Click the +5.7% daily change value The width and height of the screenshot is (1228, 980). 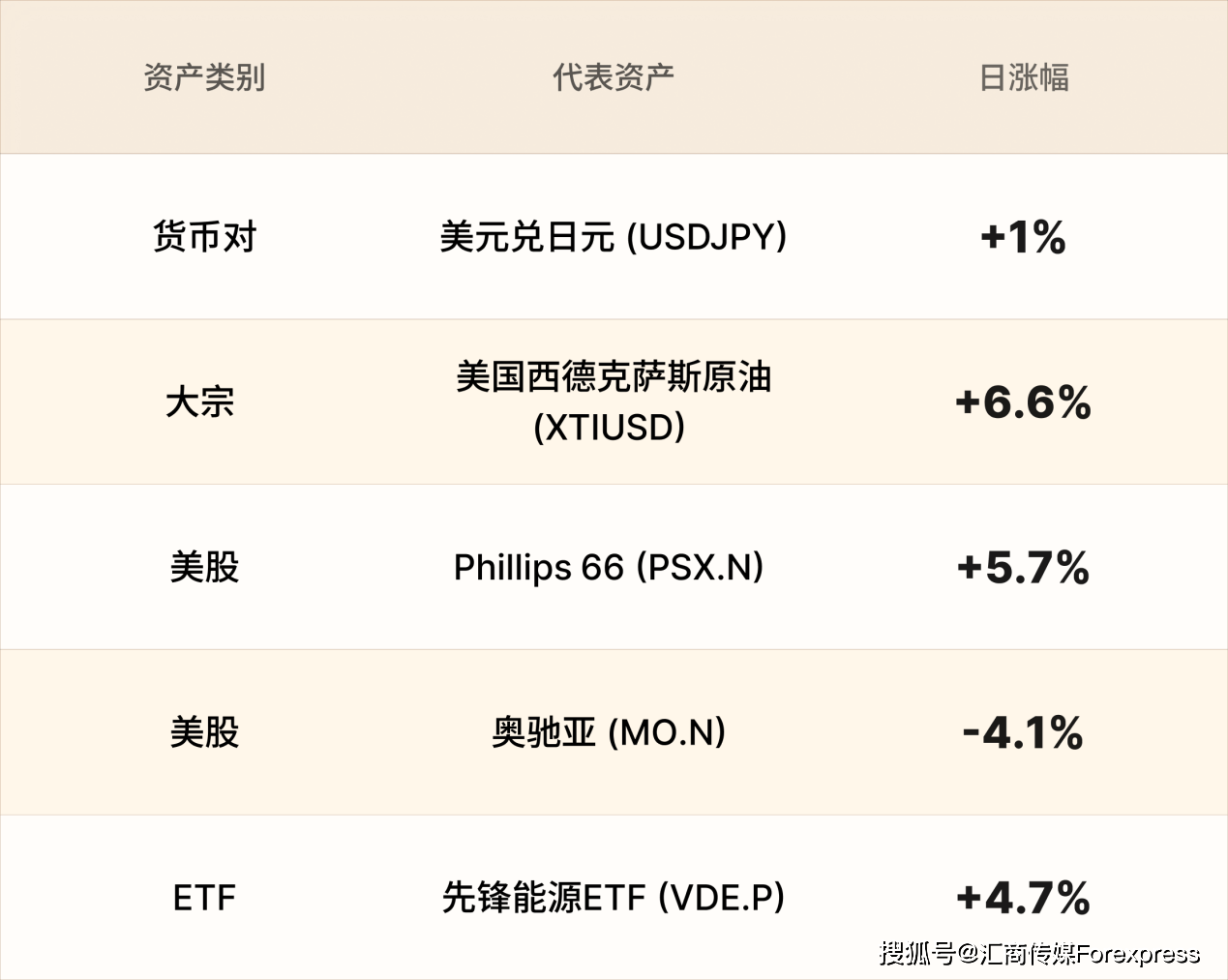(x=1023, y=568)
